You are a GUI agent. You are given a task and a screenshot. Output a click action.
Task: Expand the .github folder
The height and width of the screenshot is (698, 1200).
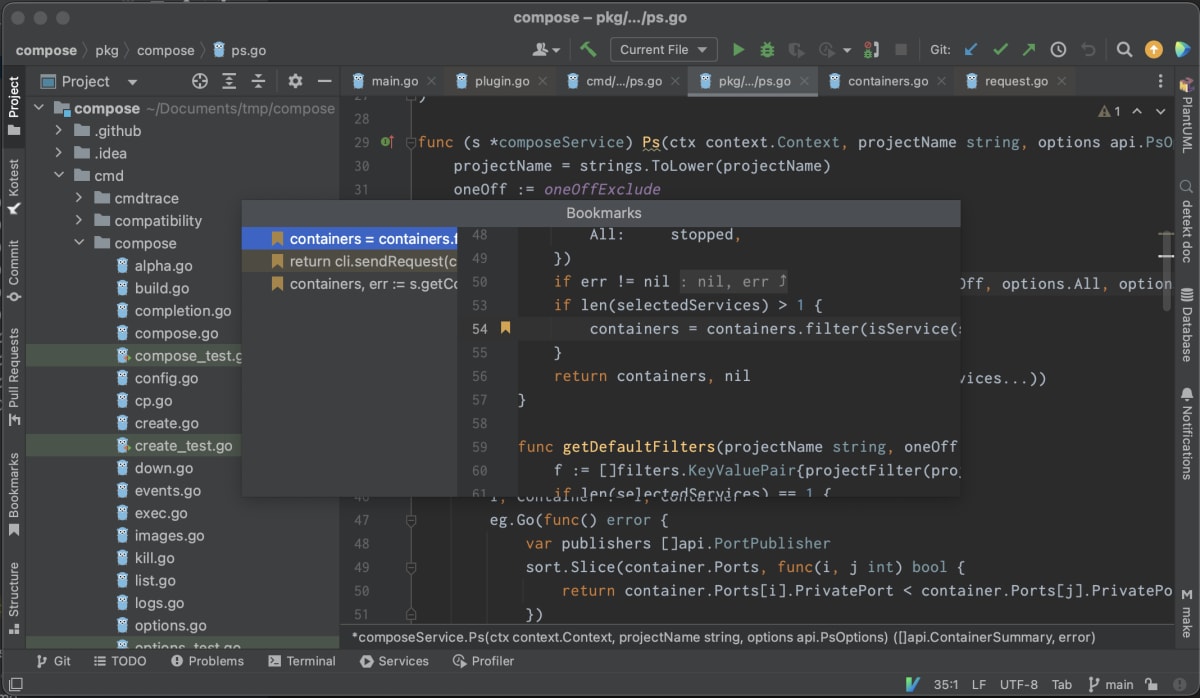pyautogui.click(x=59, y=131)
